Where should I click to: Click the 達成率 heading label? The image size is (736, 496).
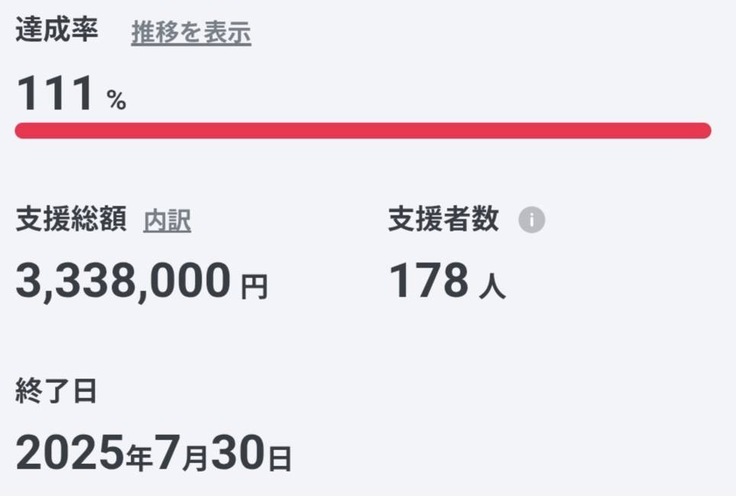point(56,31)
